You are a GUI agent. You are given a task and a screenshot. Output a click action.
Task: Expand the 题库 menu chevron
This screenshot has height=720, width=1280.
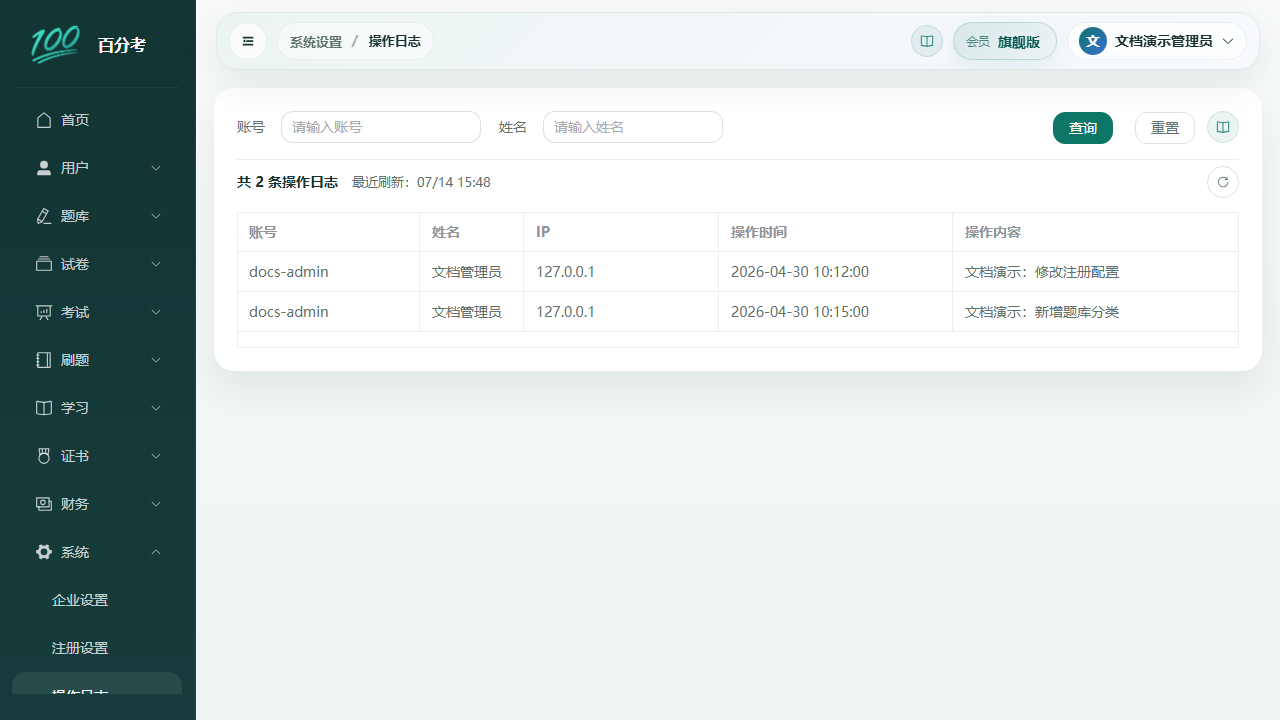coord(156,216)
